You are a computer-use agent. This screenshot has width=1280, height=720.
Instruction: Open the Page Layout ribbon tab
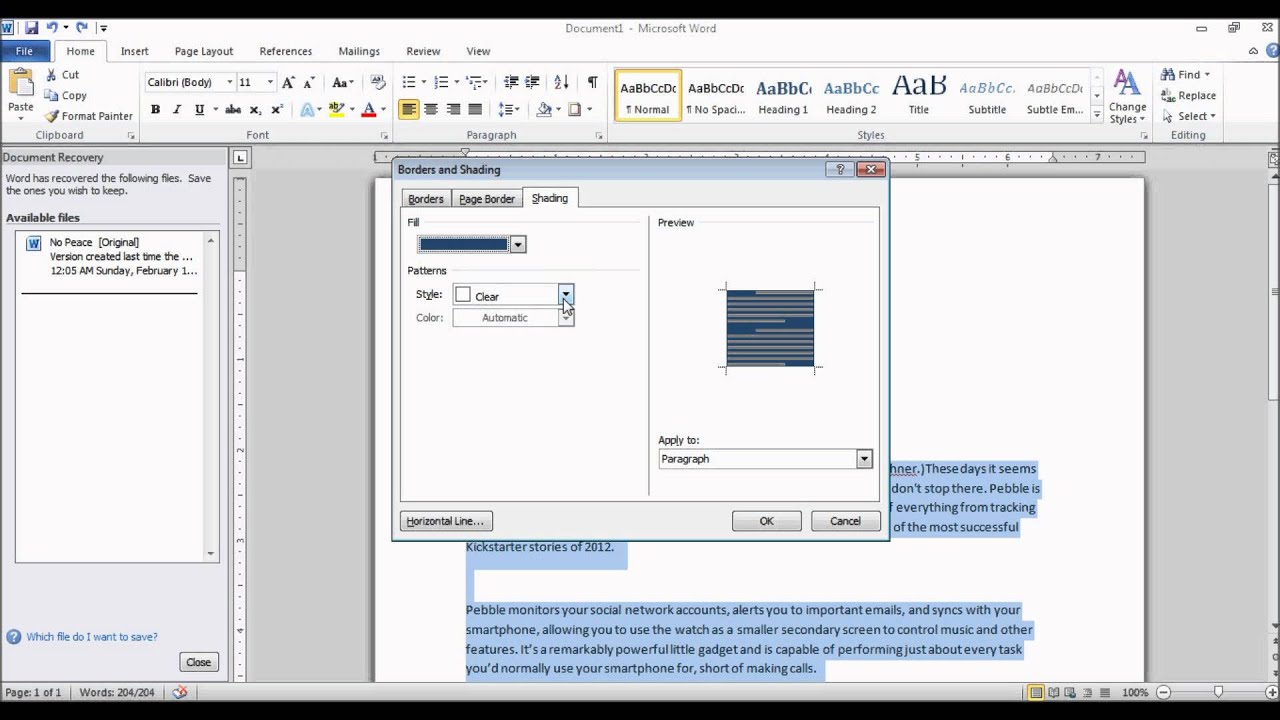click(x=204, y=51)
